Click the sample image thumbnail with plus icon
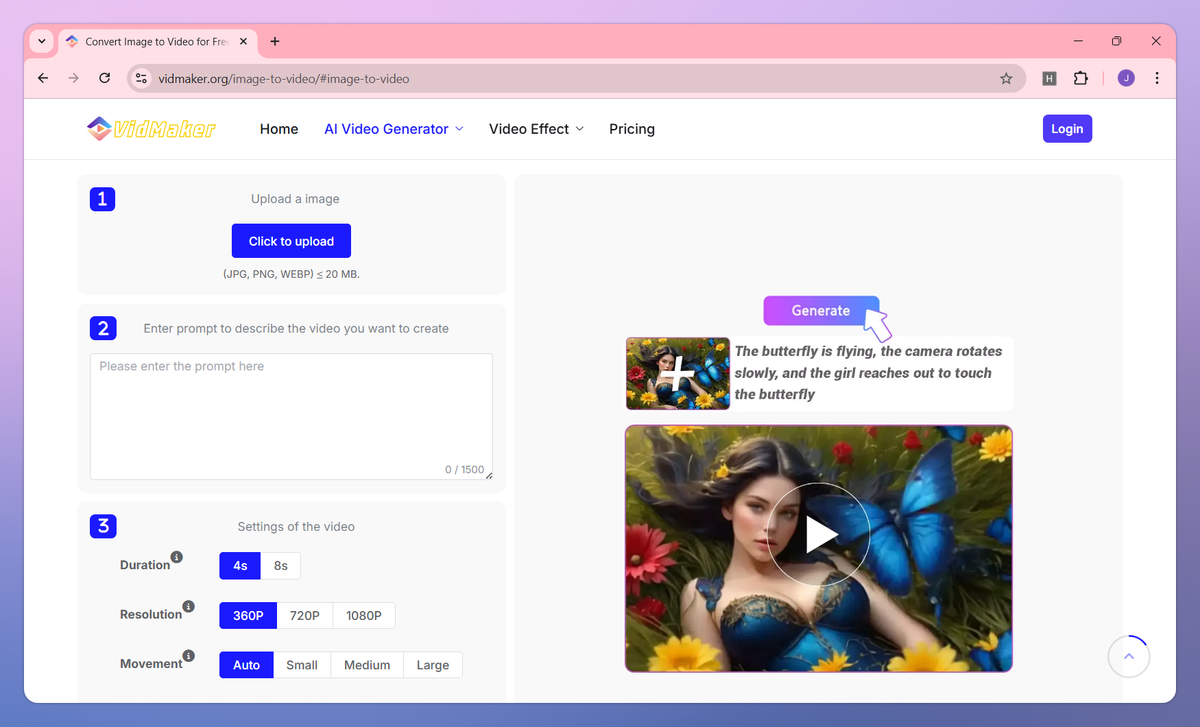Screen dimensions: 1200x727 [x=677, y=373]
